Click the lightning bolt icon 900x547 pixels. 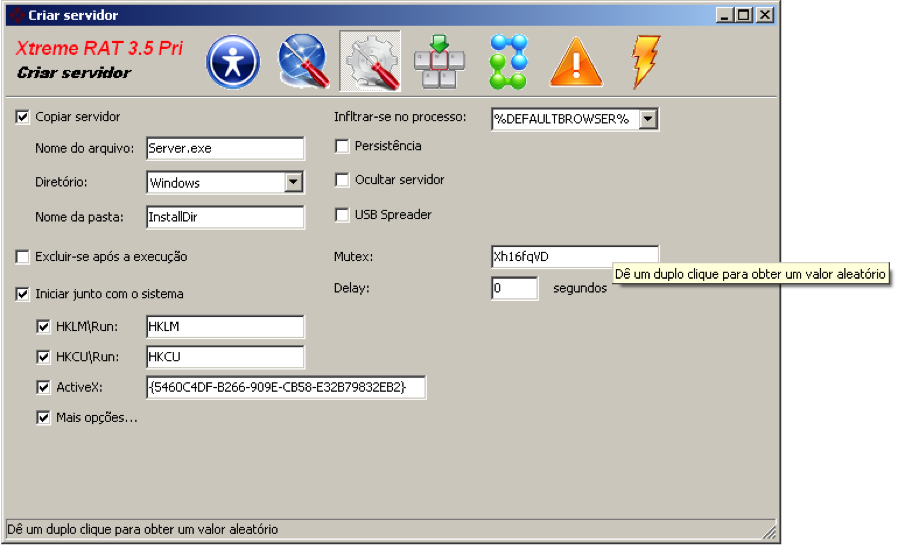click(646, 61)
